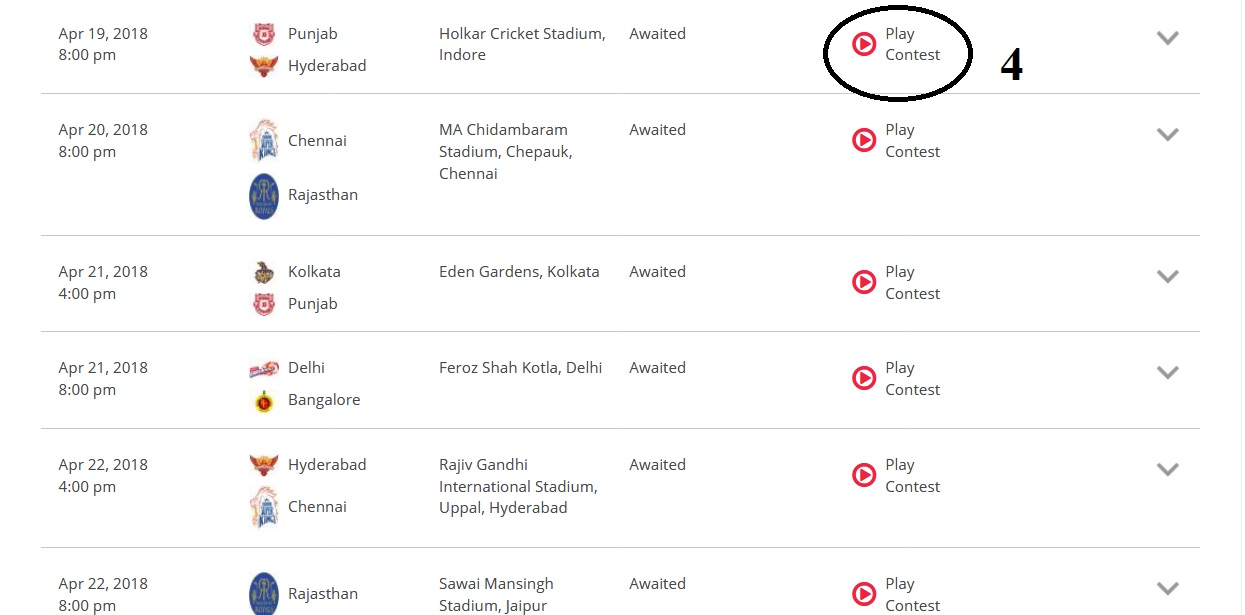Expand the Apr 21 Delhi vs Bangalore row

(x=1167, y=372)
